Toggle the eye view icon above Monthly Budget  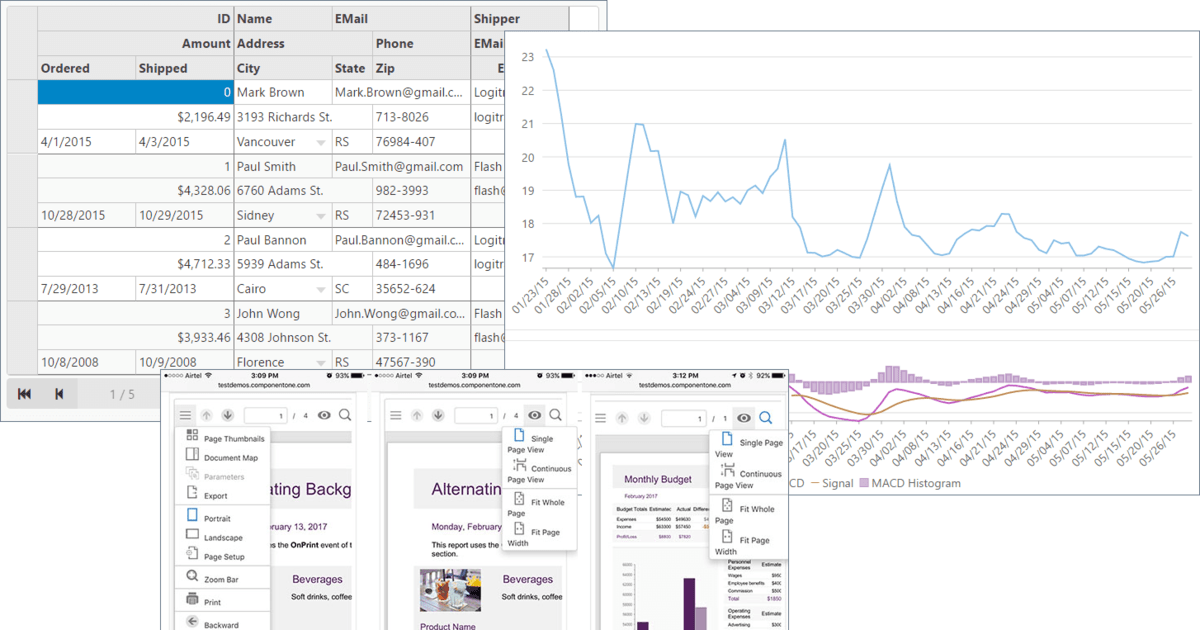(743, 417)
